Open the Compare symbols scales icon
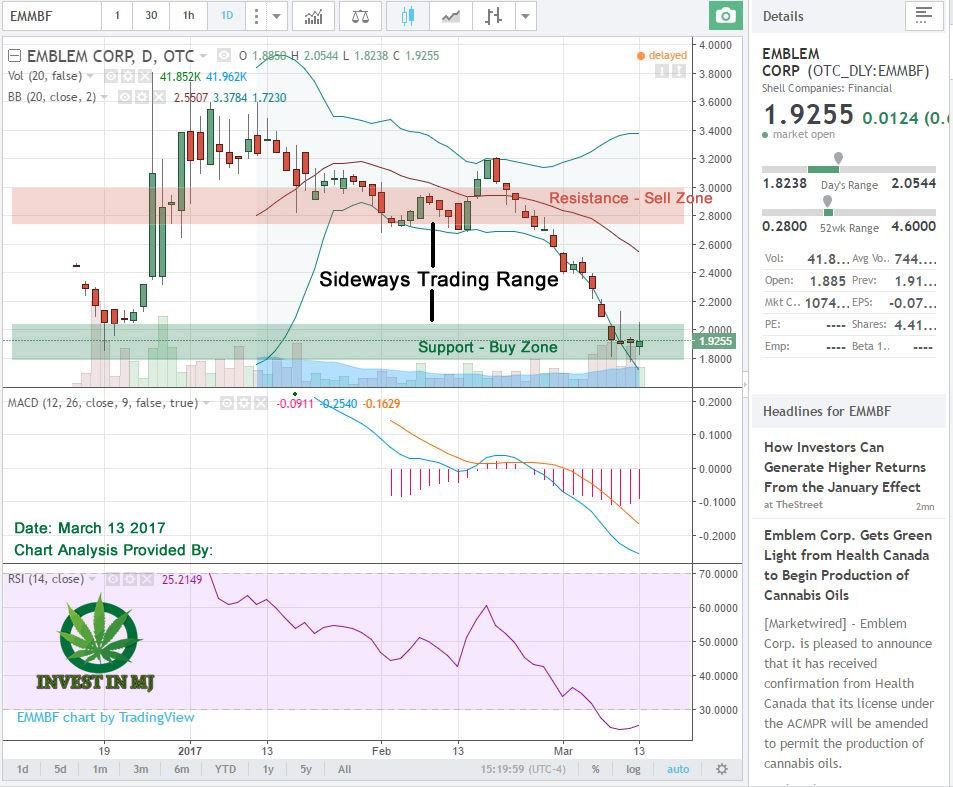 (360, 16)
